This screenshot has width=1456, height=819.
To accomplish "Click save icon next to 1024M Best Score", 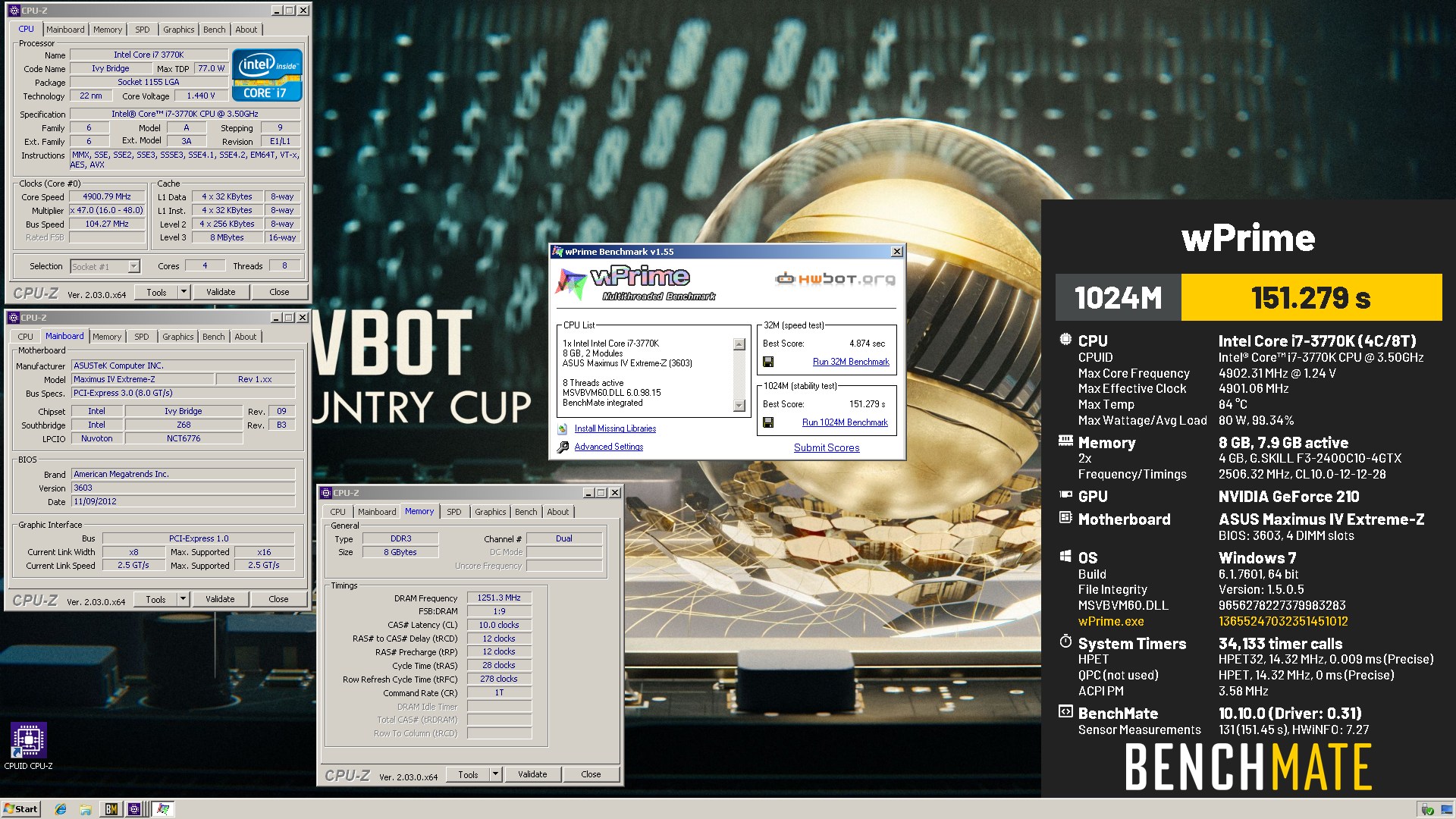I will (768, 422).
